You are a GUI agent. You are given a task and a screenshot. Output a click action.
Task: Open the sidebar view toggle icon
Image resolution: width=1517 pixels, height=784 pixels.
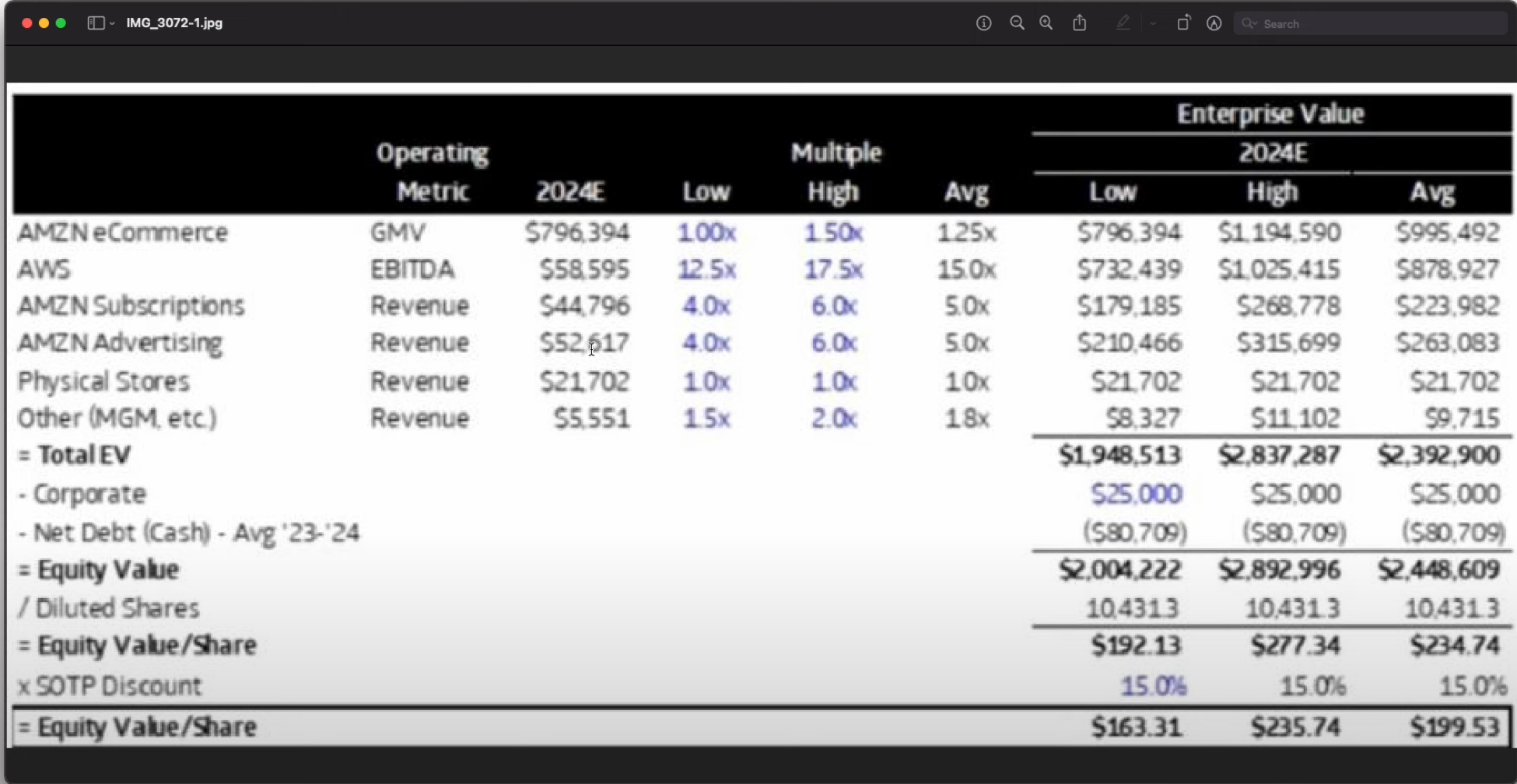96,23
